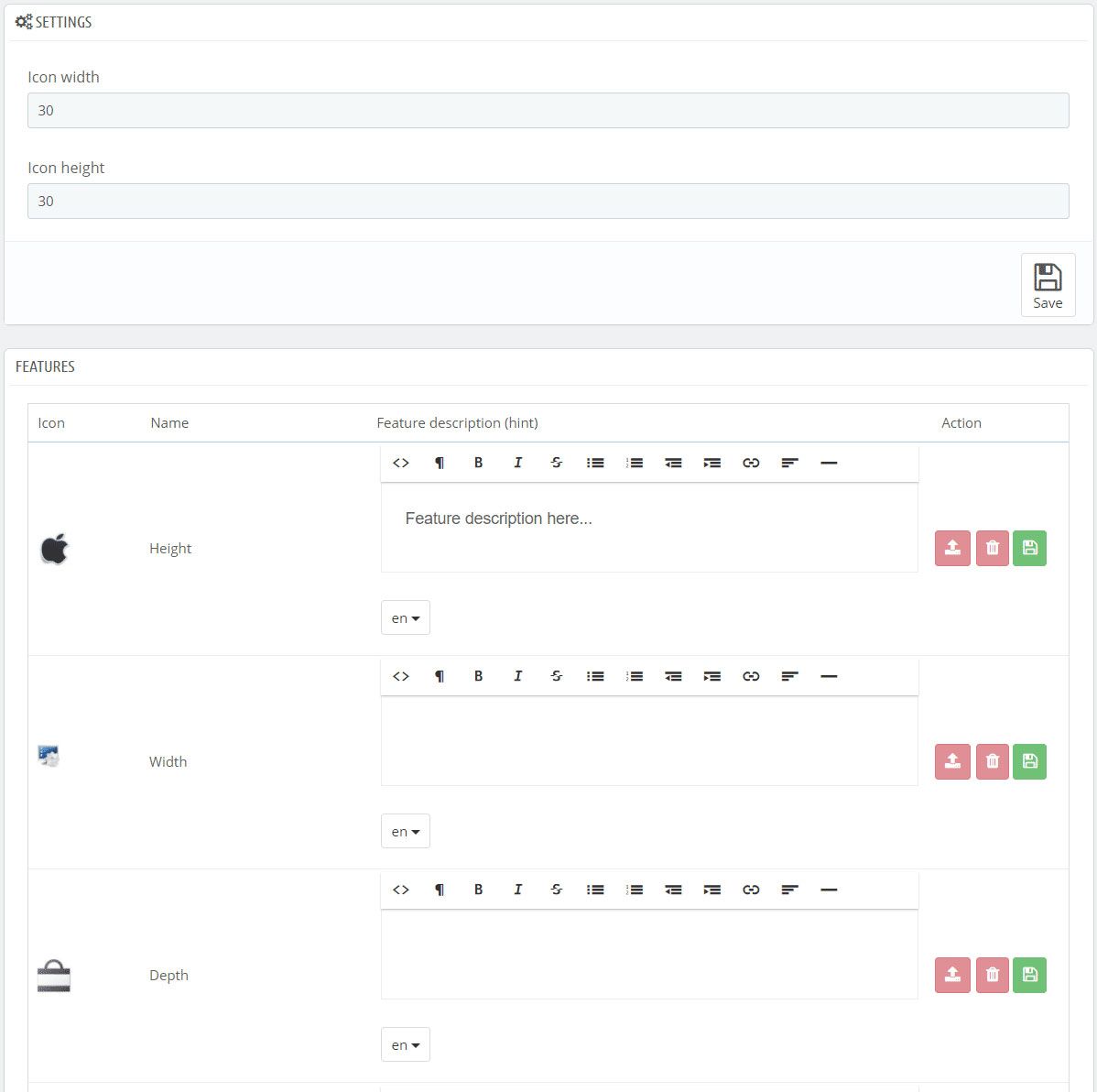The image size is (1097, 1092).
Task: Apply italic in Width description editor
Action: 517,676
